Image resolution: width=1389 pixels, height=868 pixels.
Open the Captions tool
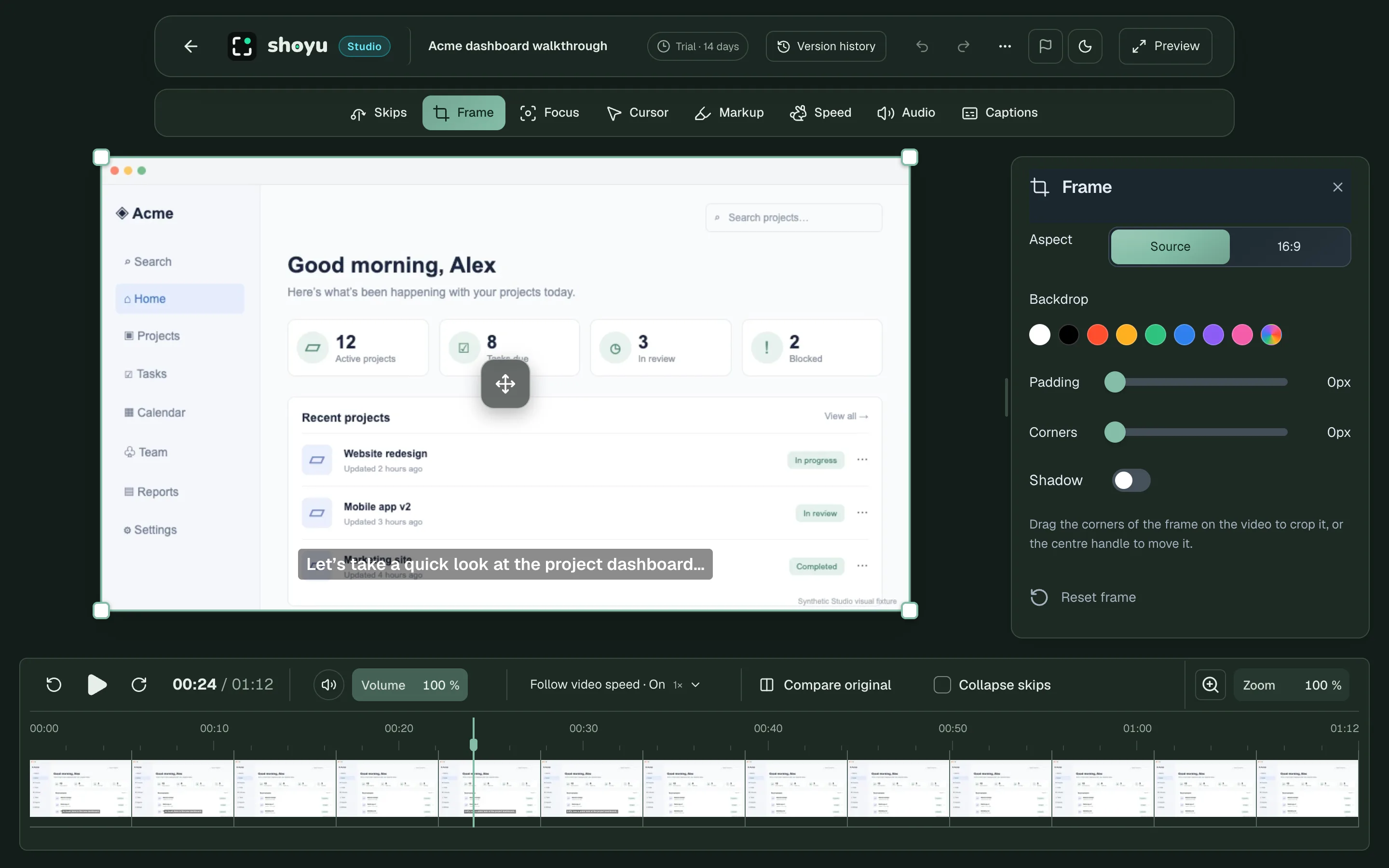pyautogui.click(x=1000, y=112)
